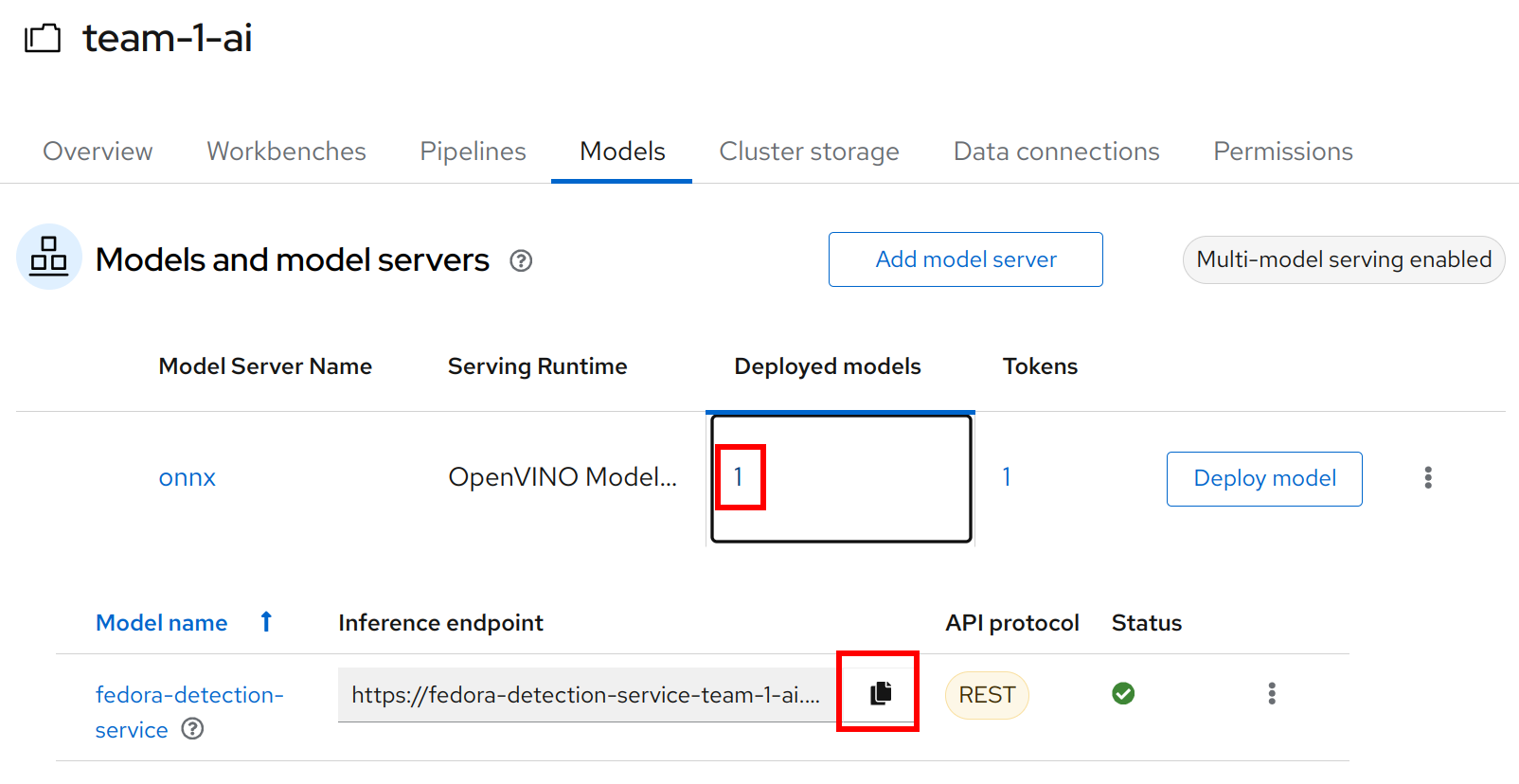Image resolution: width=1519 pixels, height=784 pixels.
Task: Click the Model Server Name column header
Action: (265, 366)
